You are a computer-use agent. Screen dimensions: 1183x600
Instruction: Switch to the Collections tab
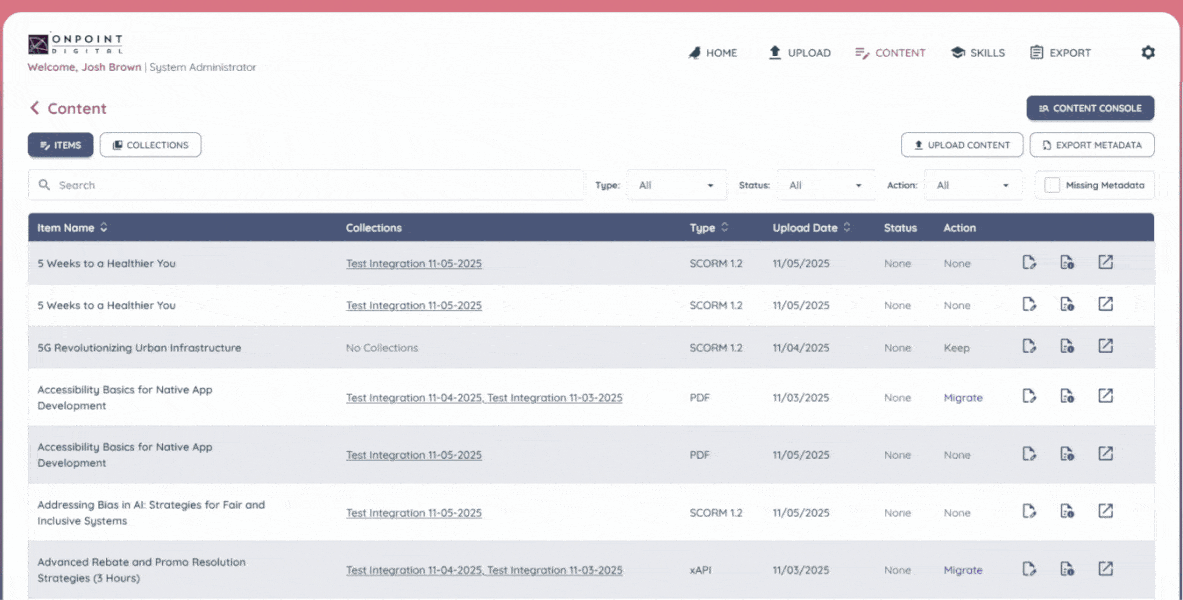click(x=150, y=145)
